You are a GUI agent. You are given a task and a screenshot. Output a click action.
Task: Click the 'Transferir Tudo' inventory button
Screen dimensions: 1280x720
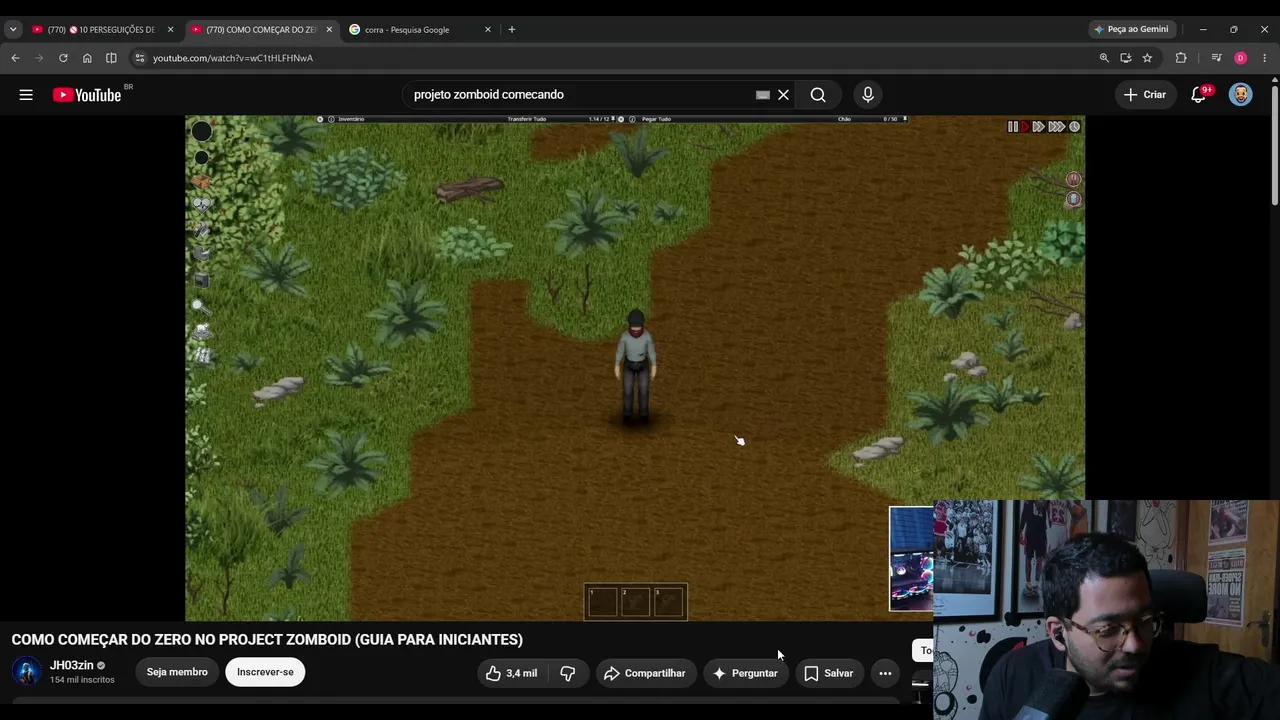[x=527, y=119]
